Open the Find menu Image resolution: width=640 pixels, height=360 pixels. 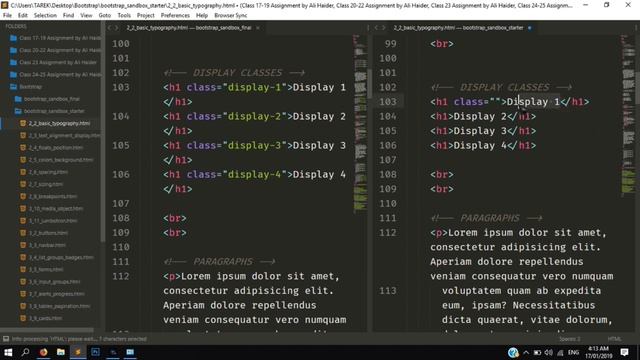coord(68,16)
